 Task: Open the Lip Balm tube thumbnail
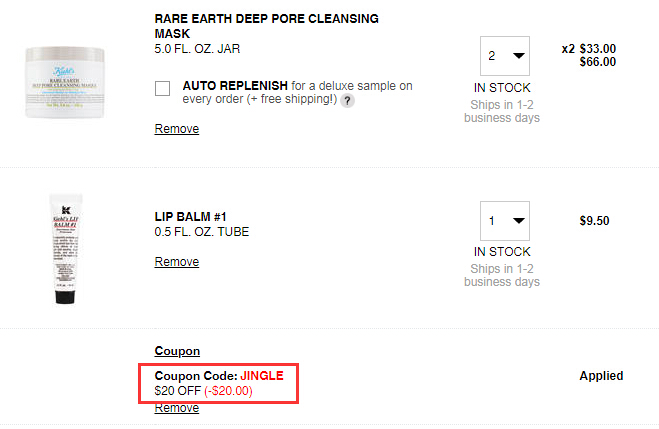66,249
